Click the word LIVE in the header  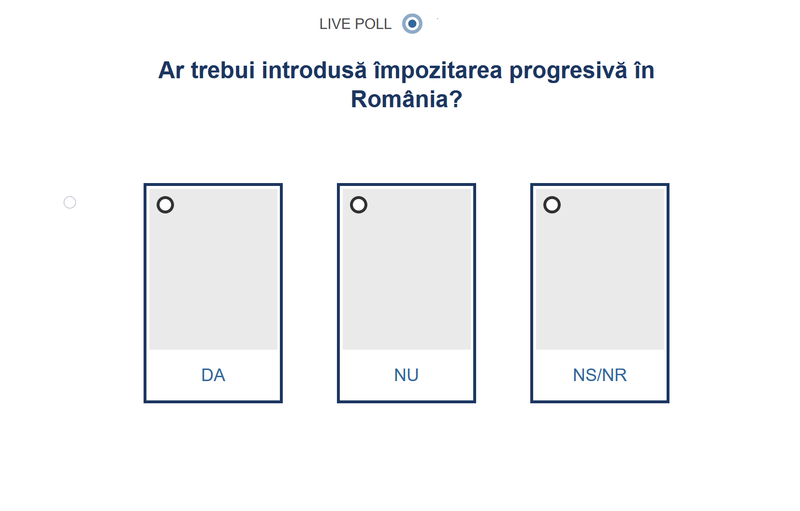coord(335,24)
